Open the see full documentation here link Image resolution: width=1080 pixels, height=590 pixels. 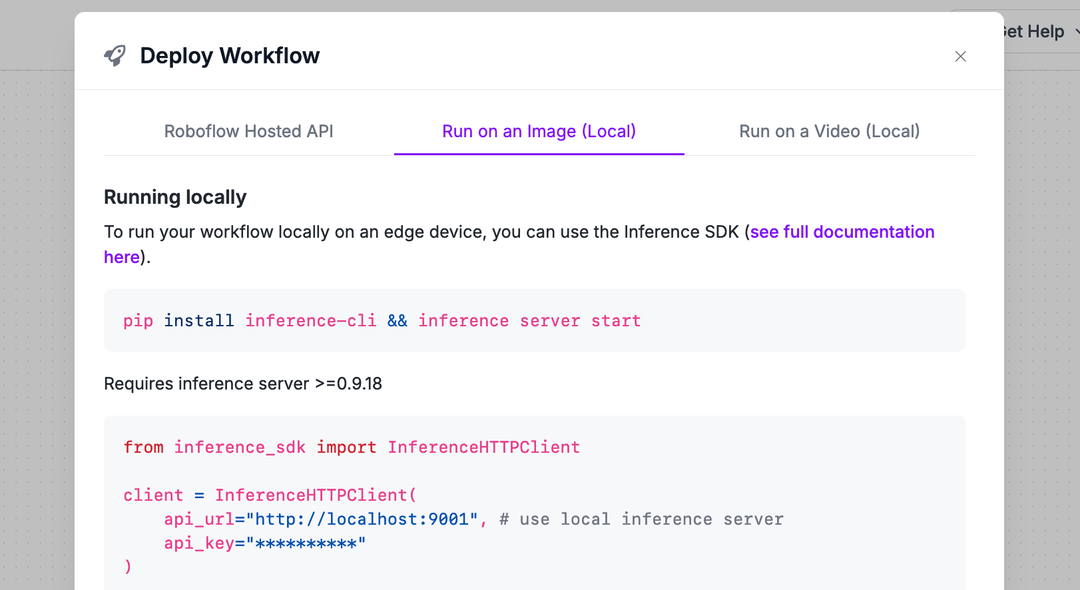[842, 231]
